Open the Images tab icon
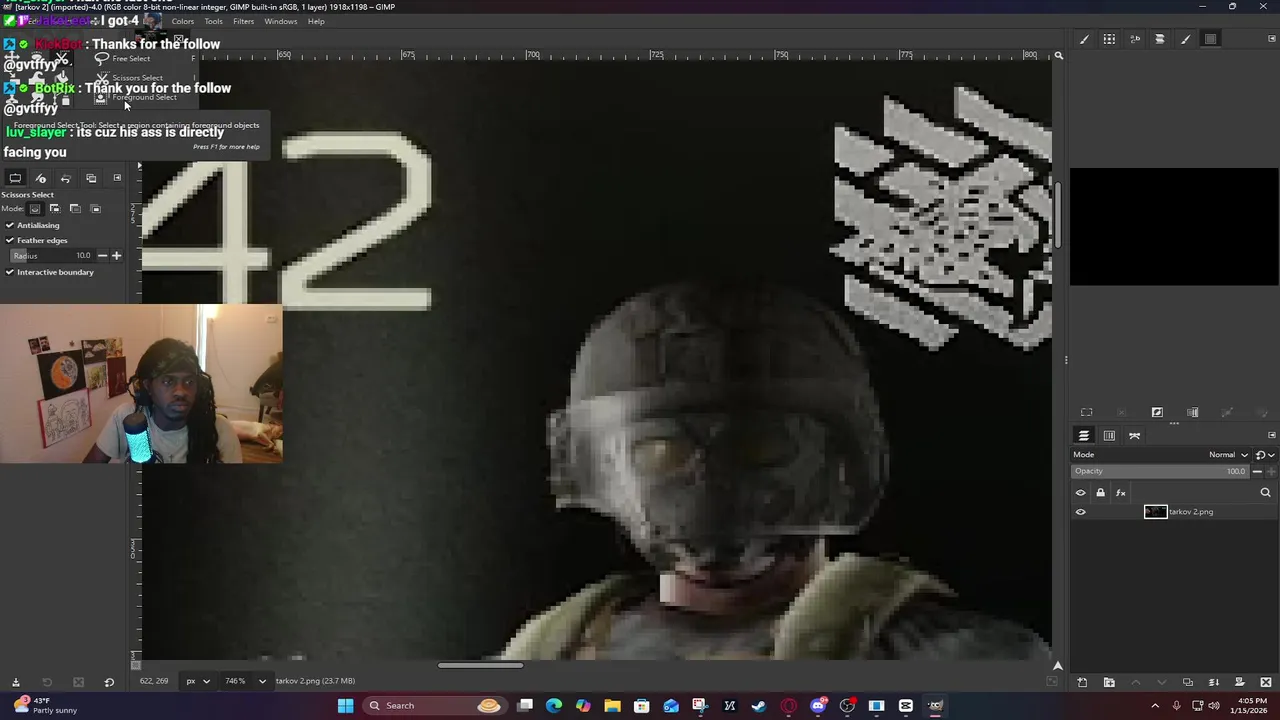This screenshot has width=1280, height=720. tap(91, 178)
